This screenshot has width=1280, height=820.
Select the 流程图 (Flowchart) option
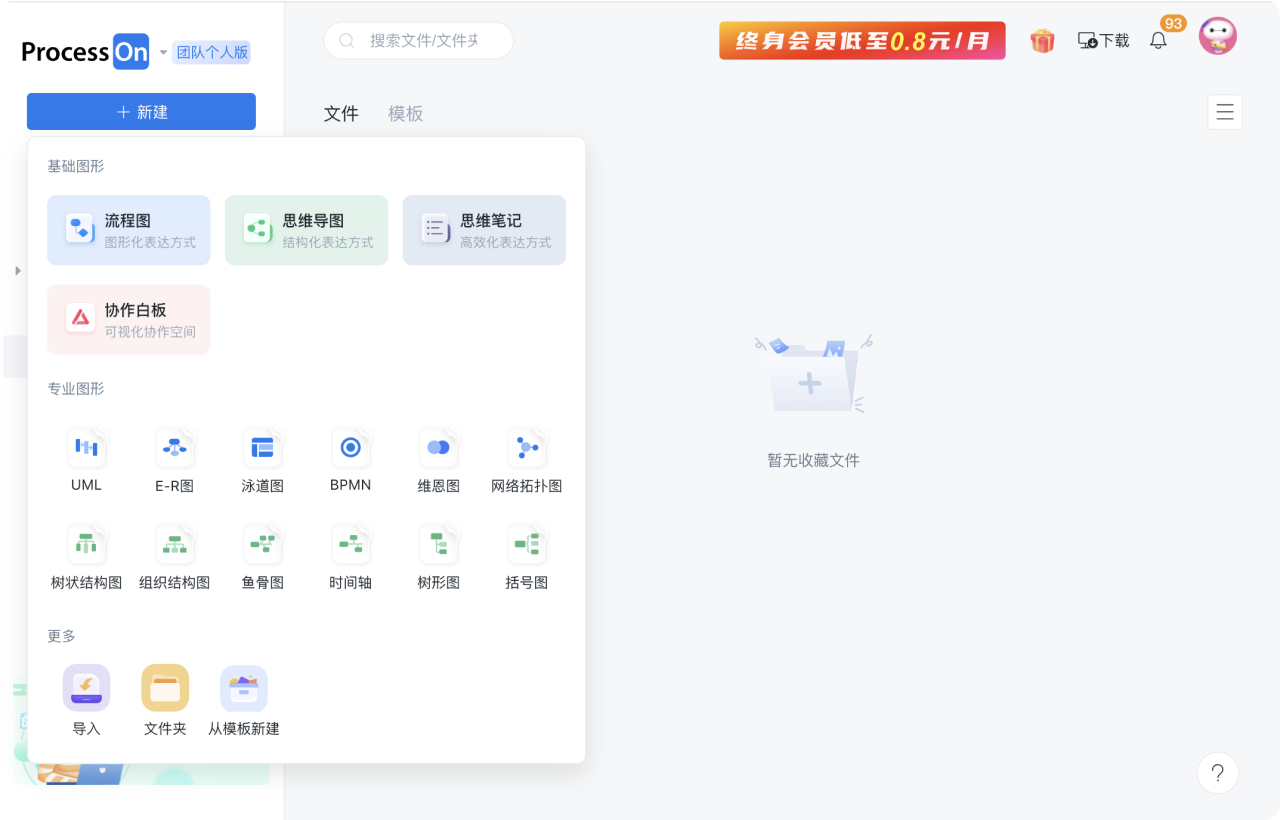128,229
